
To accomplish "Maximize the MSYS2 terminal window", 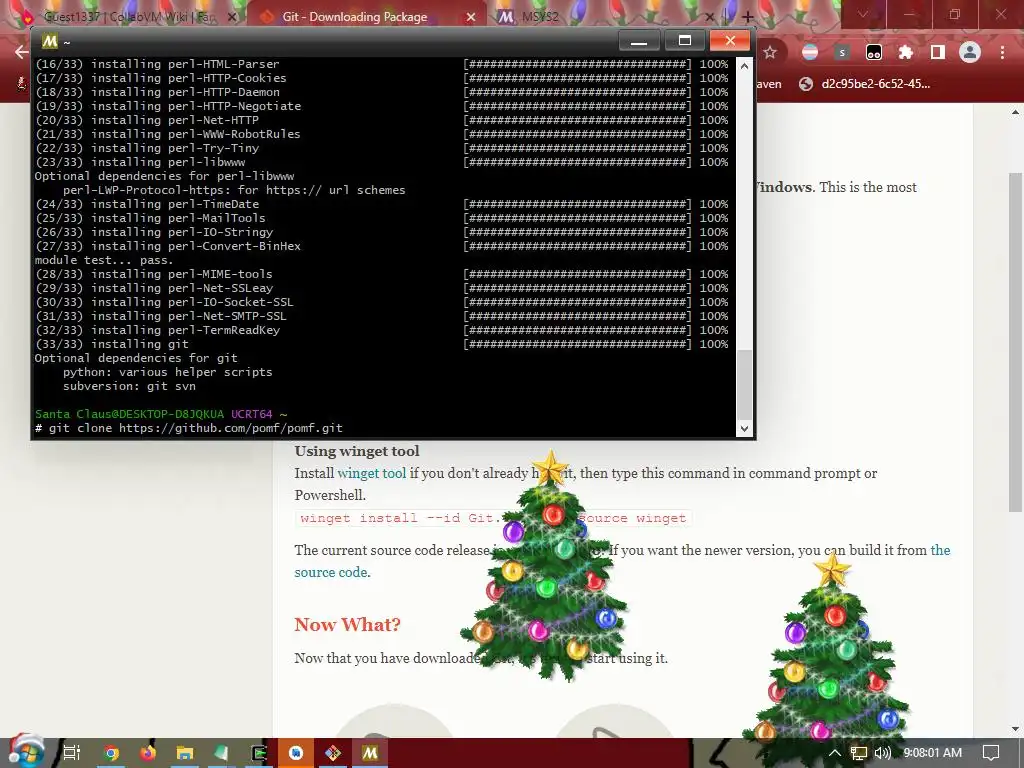I will tap(684, 41).
